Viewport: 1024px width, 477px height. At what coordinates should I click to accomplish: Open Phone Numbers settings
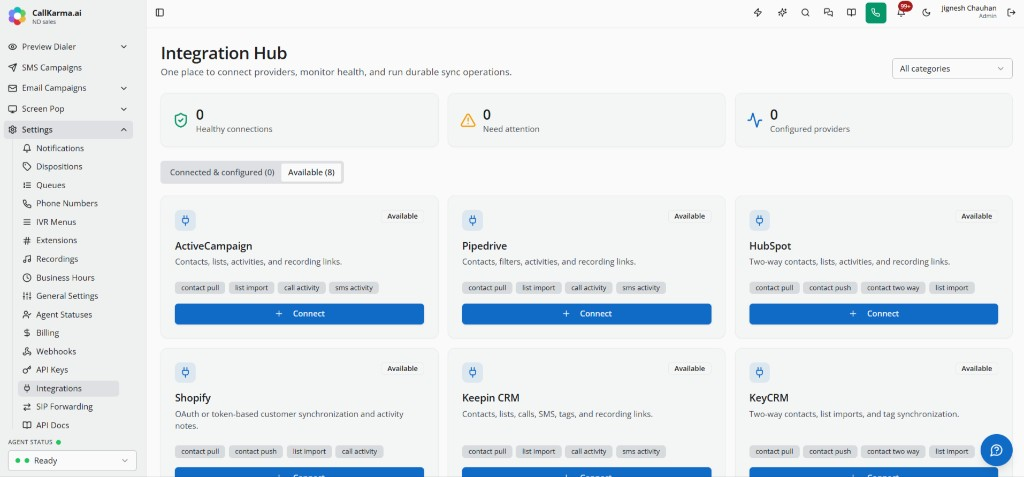click(69, 203)
